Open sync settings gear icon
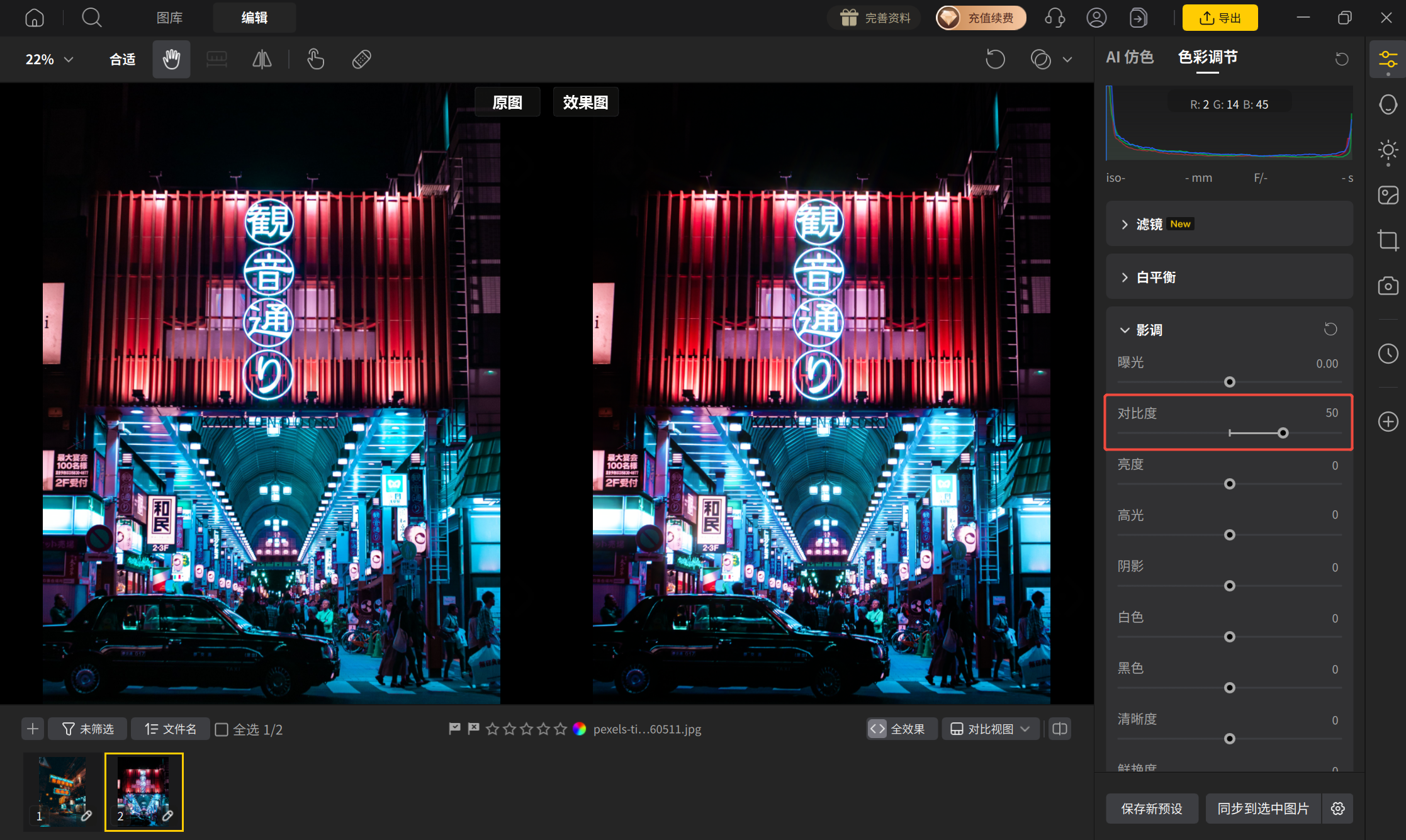Image resolution: width=1406 pixels, height=840 pixels. [x=1338, y=809]
